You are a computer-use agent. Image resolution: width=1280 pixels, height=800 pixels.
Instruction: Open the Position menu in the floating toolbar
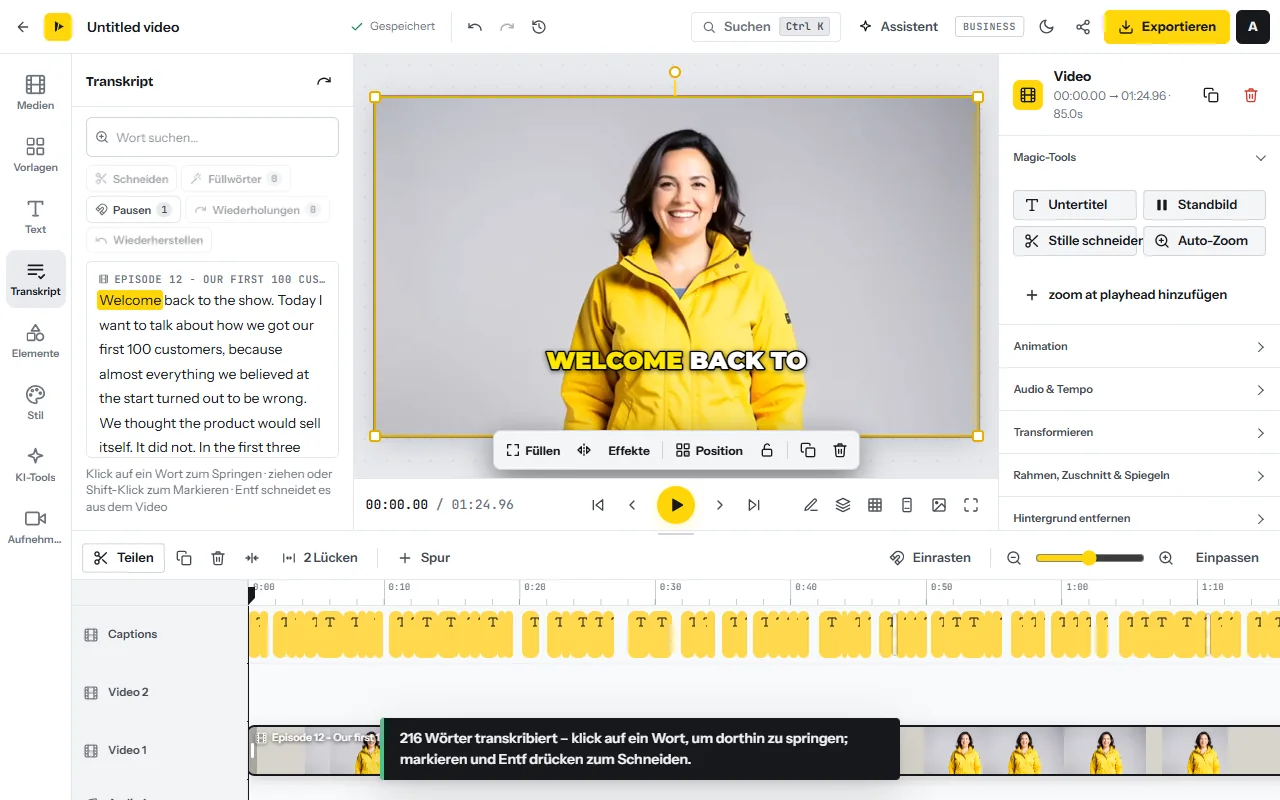(709, 451)
